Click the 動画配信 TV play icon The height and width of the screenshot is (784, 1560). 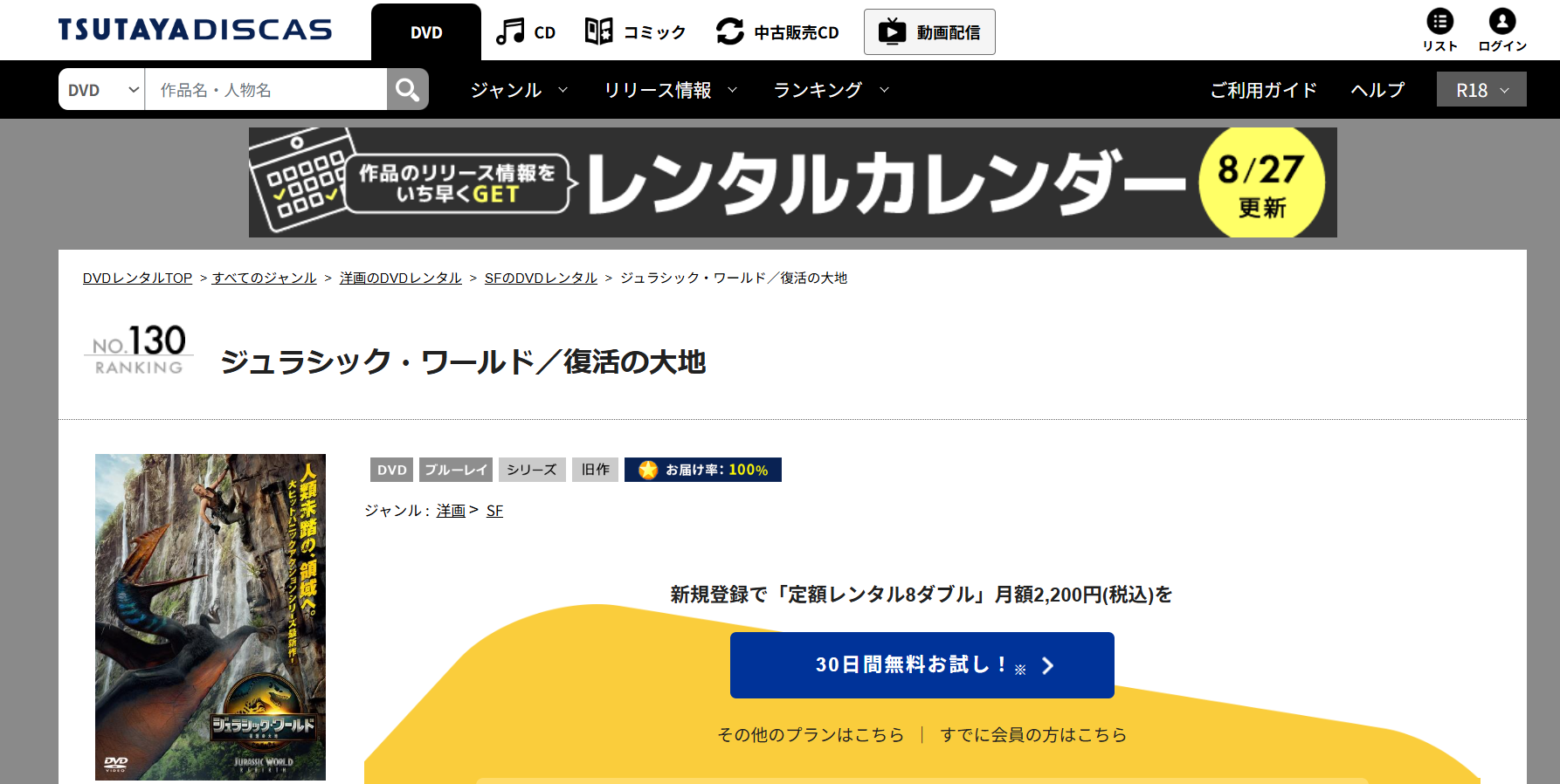(892, 31)
